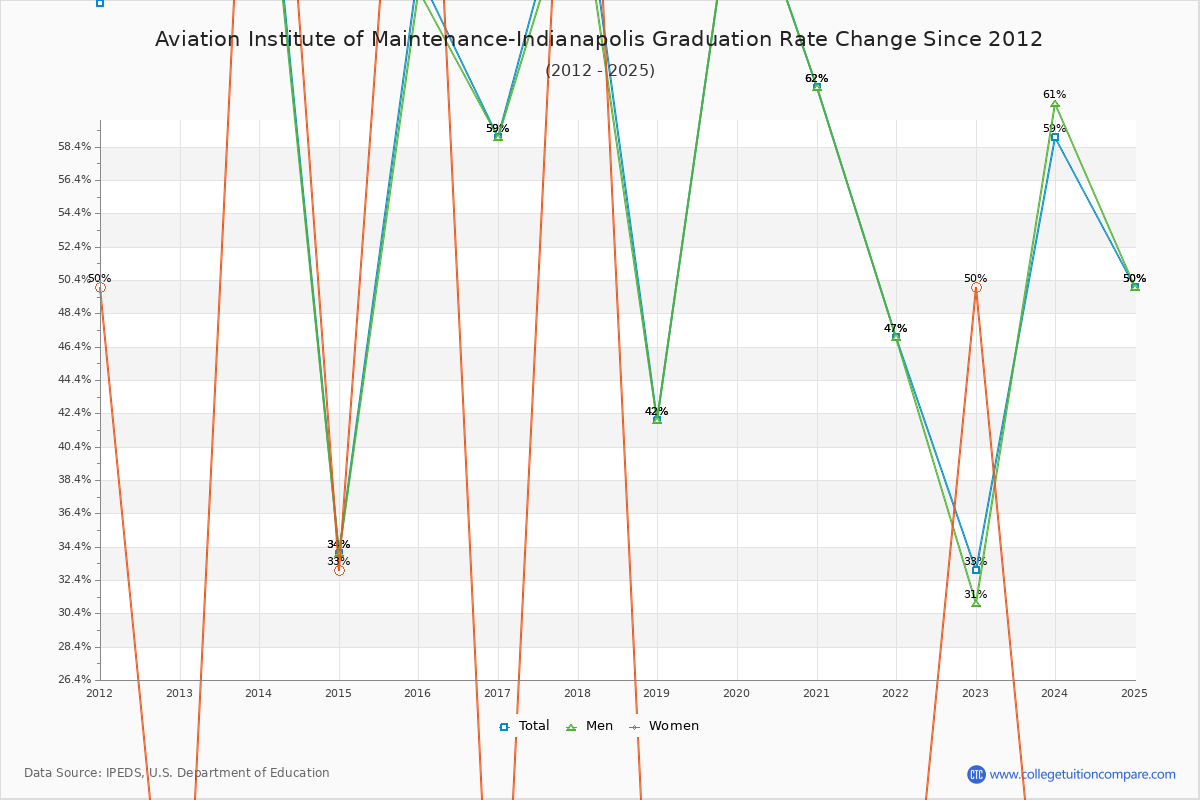Viewport: 1200px width, 800px height.
Task: Select the 2025 50% data point
Action: point(1135,287)
